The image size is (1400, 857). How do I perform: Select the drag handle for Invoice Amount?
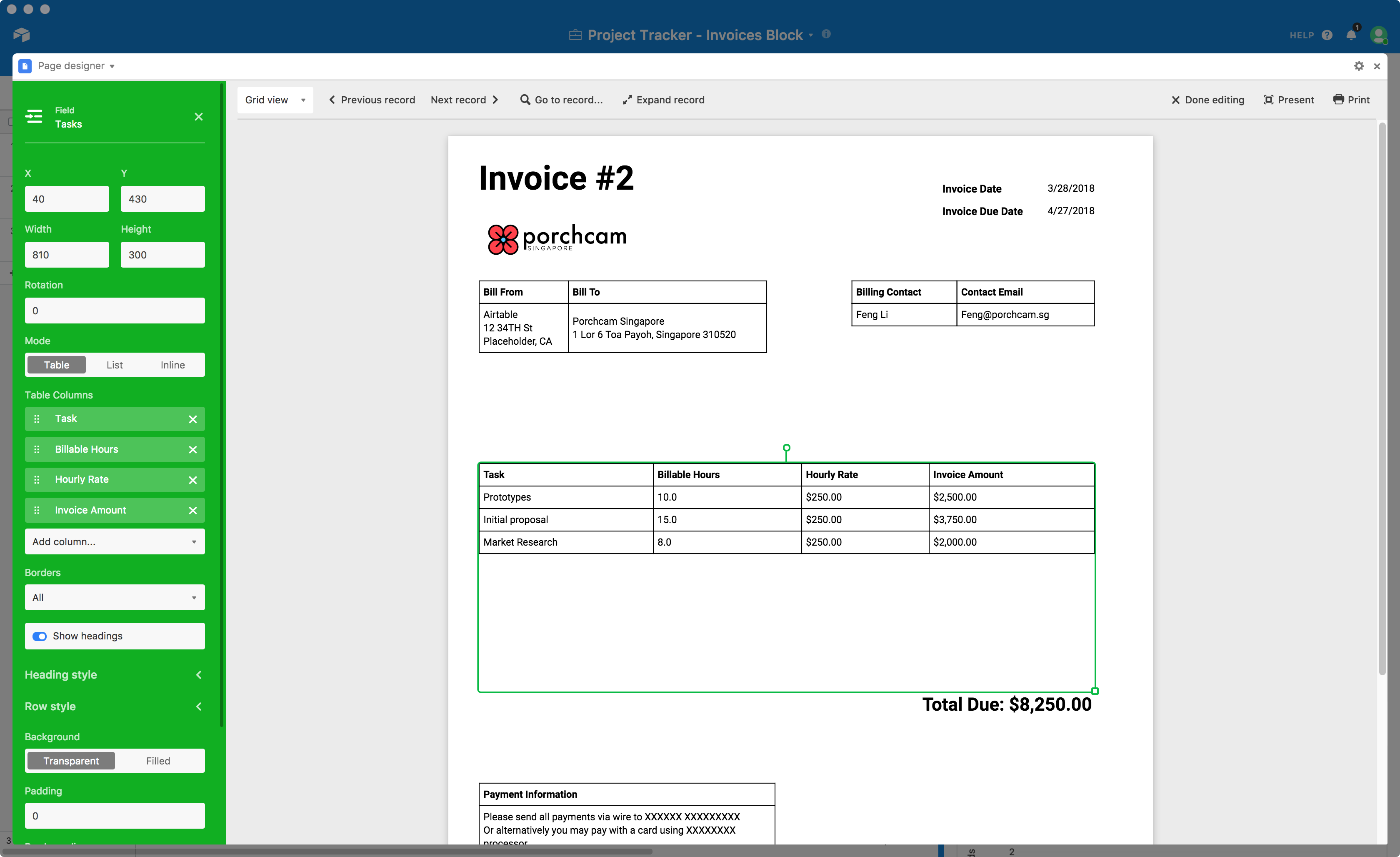[x=36, y=510]
